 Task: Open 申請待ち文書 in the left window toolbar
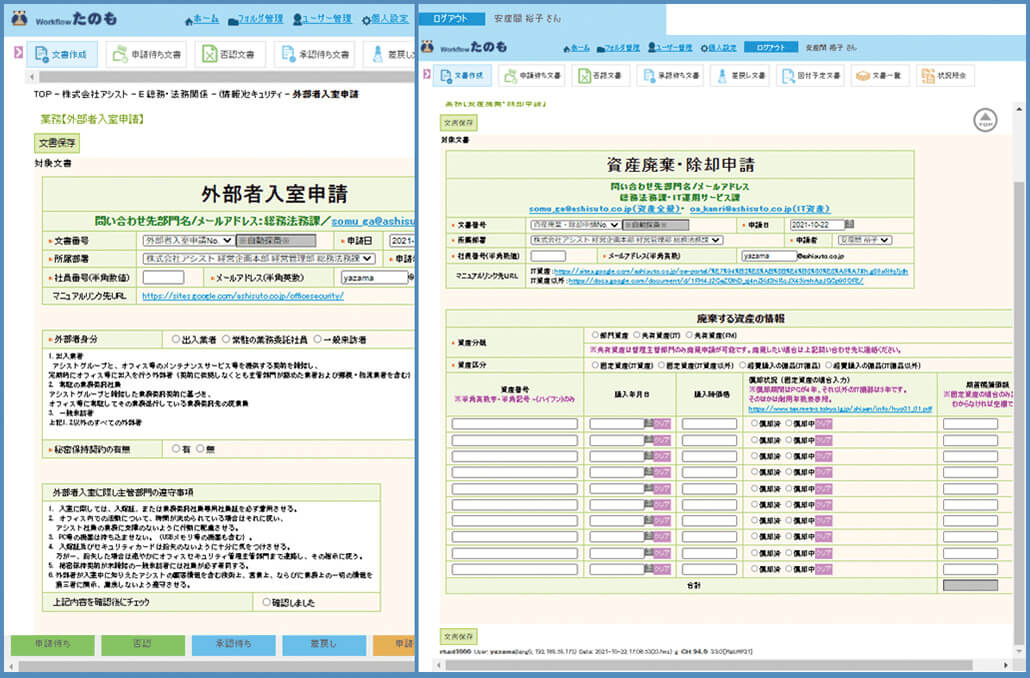click(147, 55)
